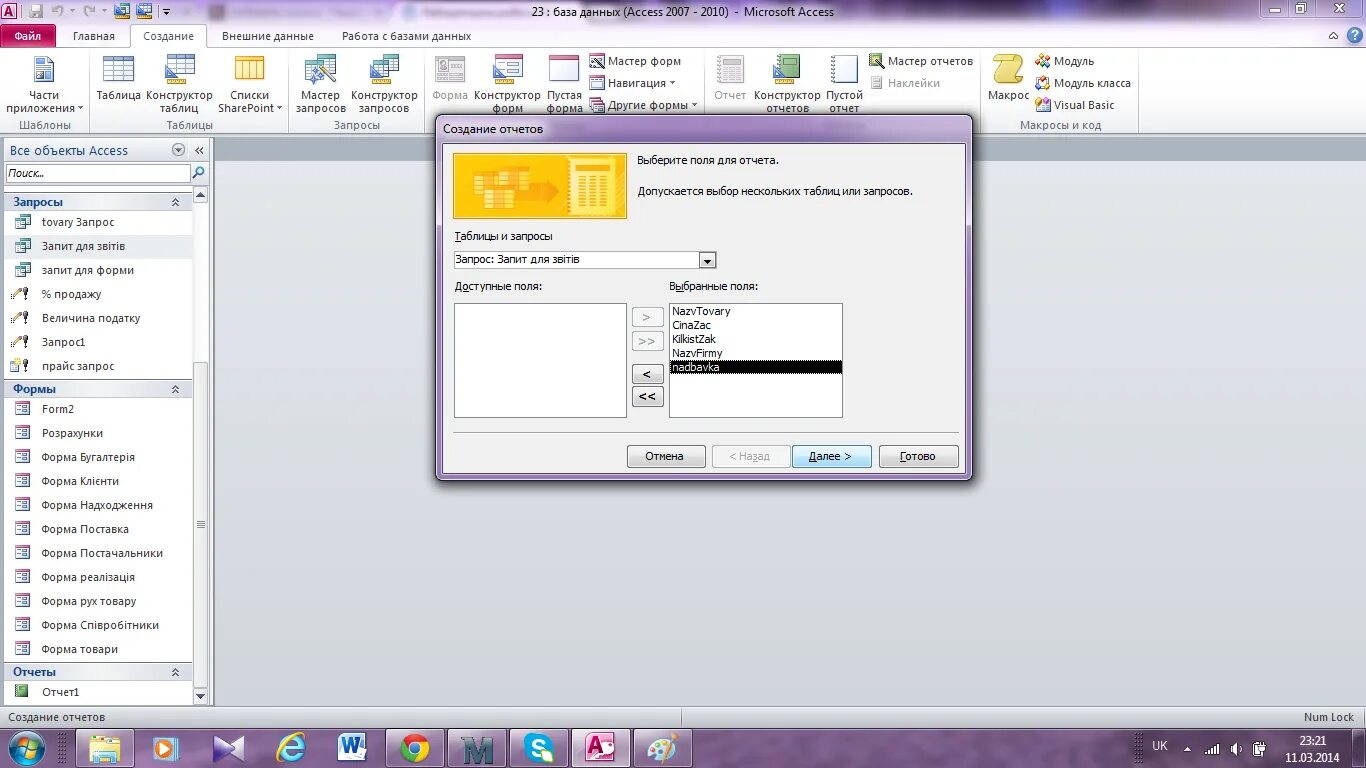Collapse the navigation pane with « button

coord(199,150)
